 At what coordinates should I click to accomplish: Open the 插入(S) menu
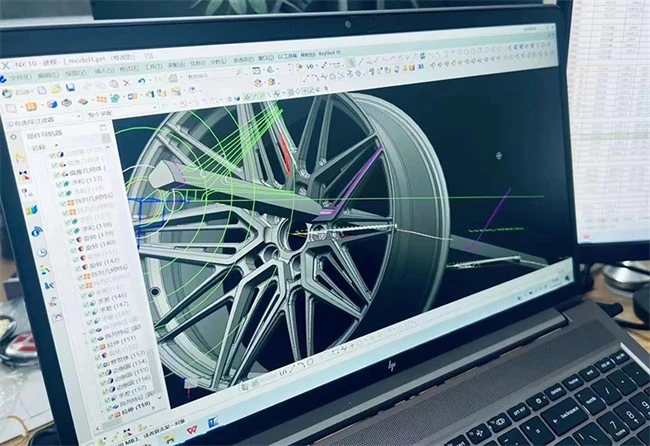coord(105,70)
